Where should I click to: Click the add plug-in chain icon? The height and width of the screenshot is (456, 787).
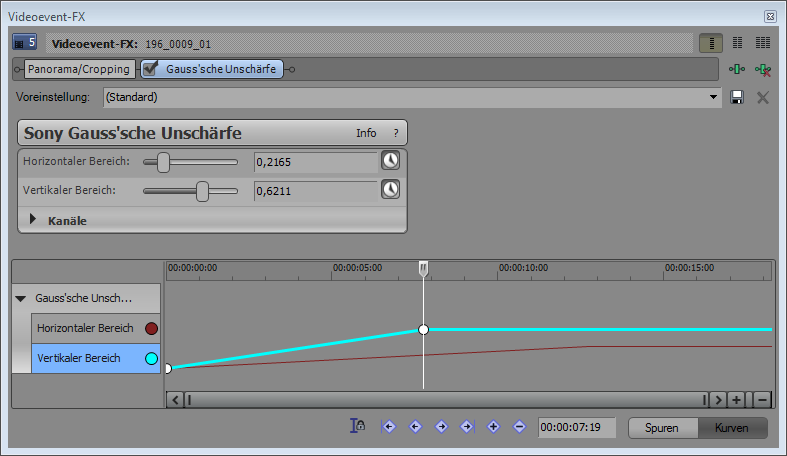[x=738, y=70]
